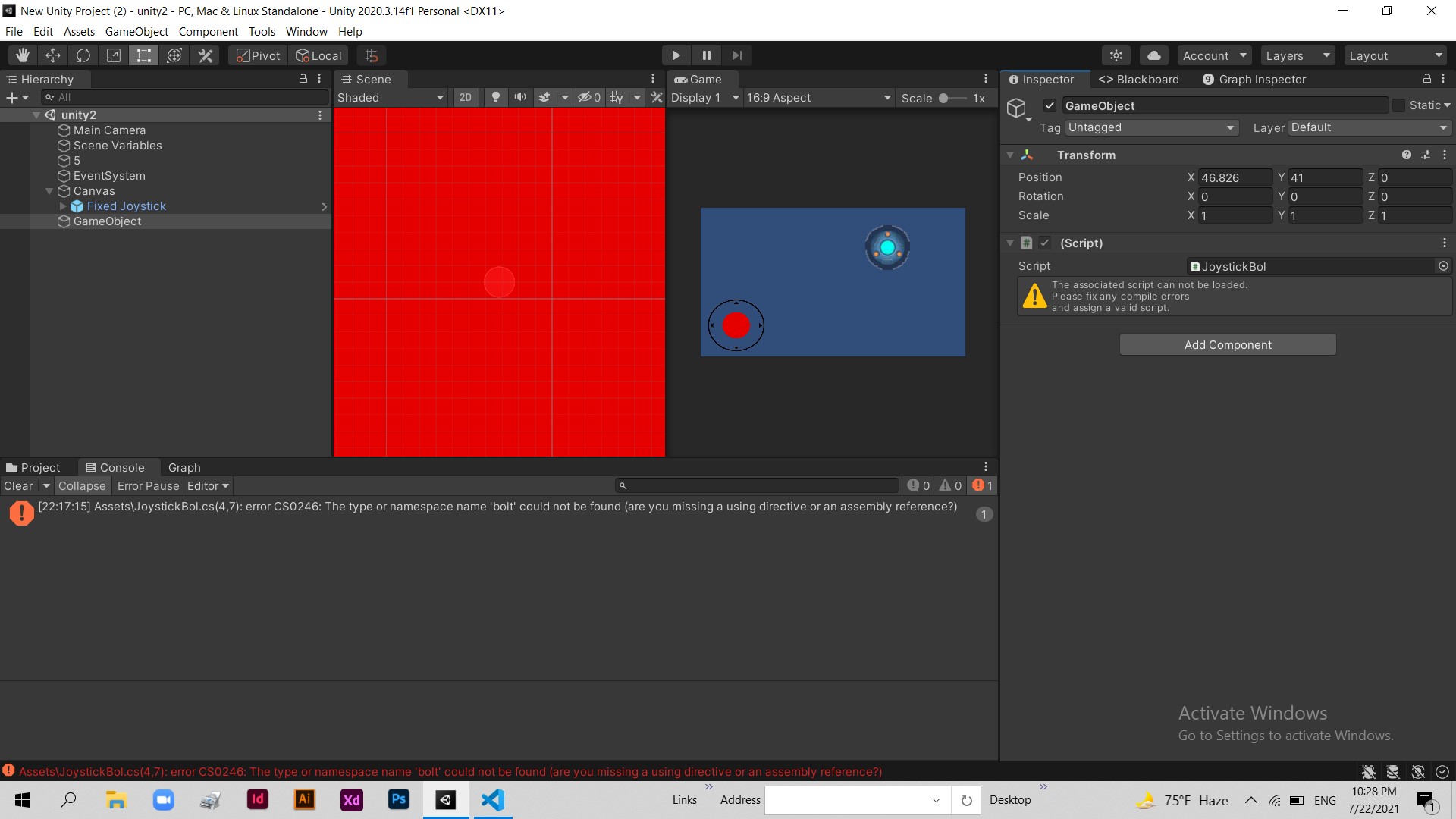Viewport: 1456px width, 819px height.
Task: Open the Layout dropdown
Action: click(1396, 55)
